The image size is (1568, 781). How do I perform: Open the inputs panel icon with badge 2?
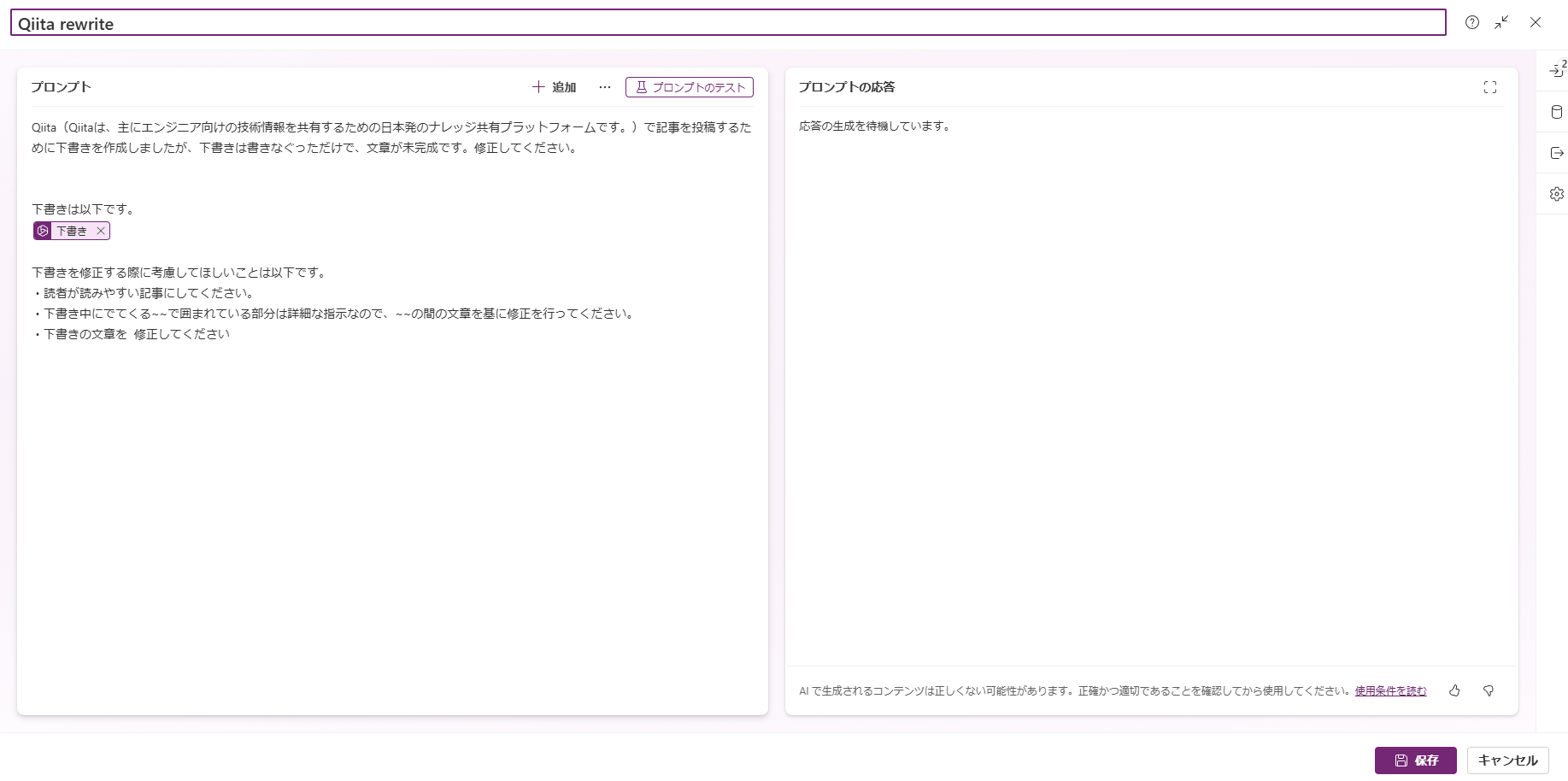(1557, 70)
